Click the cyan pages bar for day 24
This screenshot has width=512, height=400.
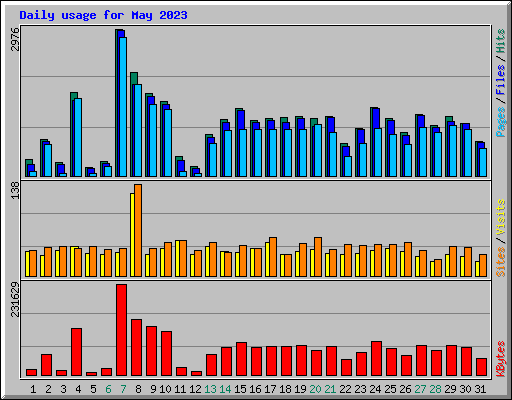(x=378, y=153)
